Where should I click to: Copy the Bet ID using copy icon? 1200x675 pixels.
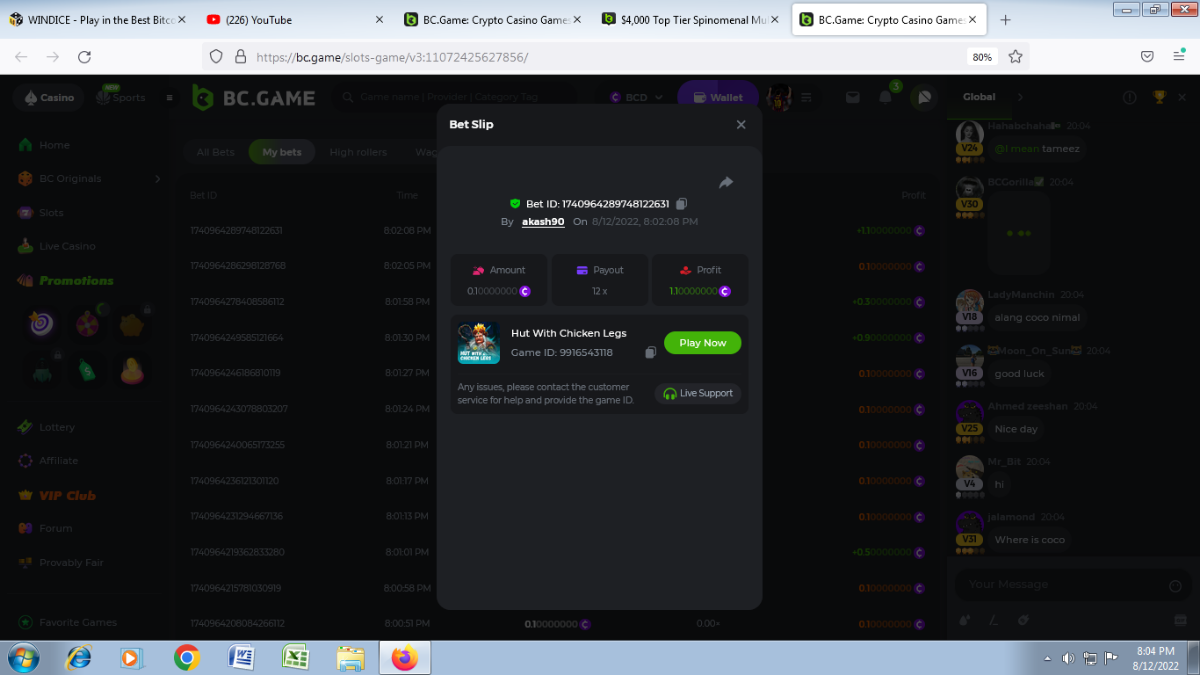click(681, 204)
